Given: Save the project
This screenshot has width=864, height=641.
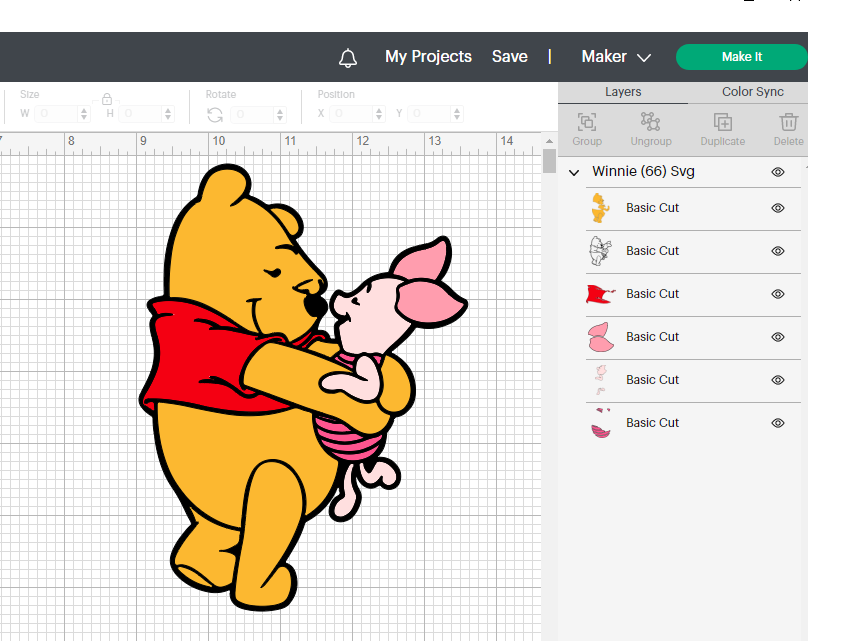Looking at the screenshot, I should pos(510,57).
